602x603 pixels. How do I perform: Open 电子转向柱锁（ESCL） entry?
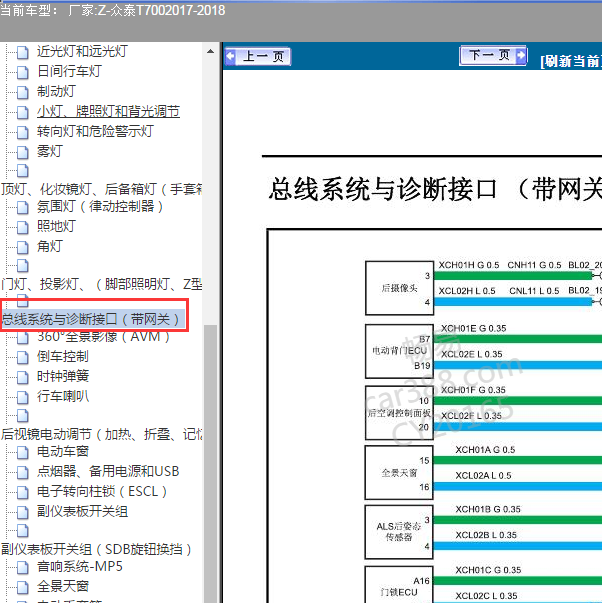click(x=102, y=491)
